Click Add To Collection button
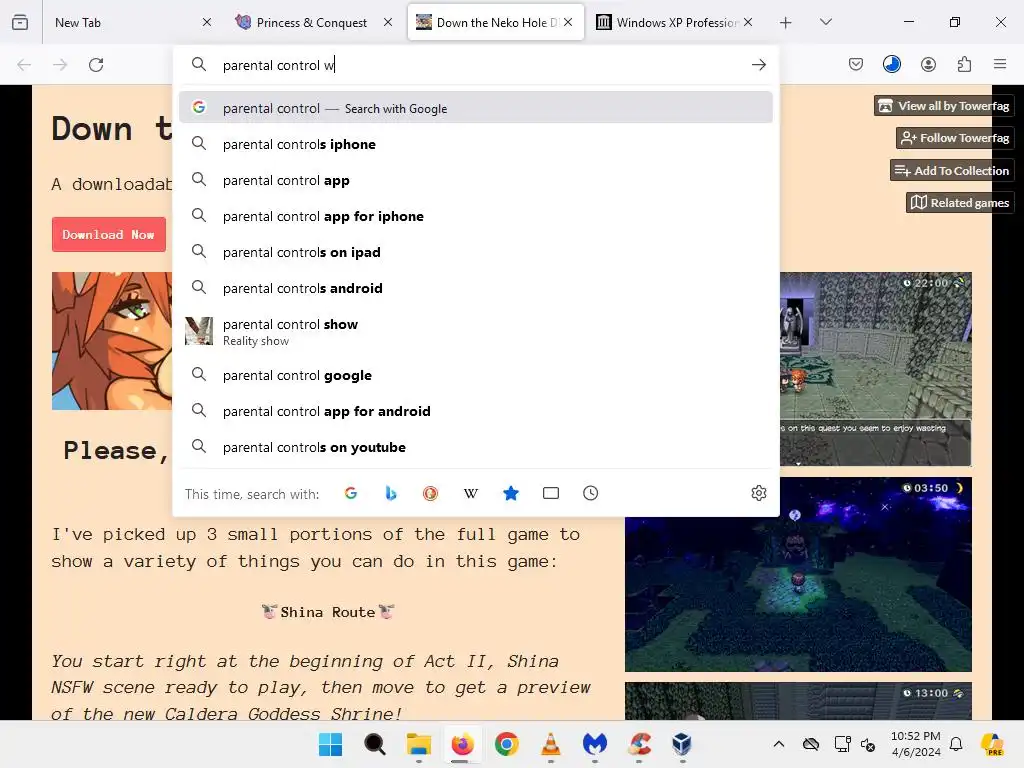Viewport: 1024px width, 768px height. 952,170
